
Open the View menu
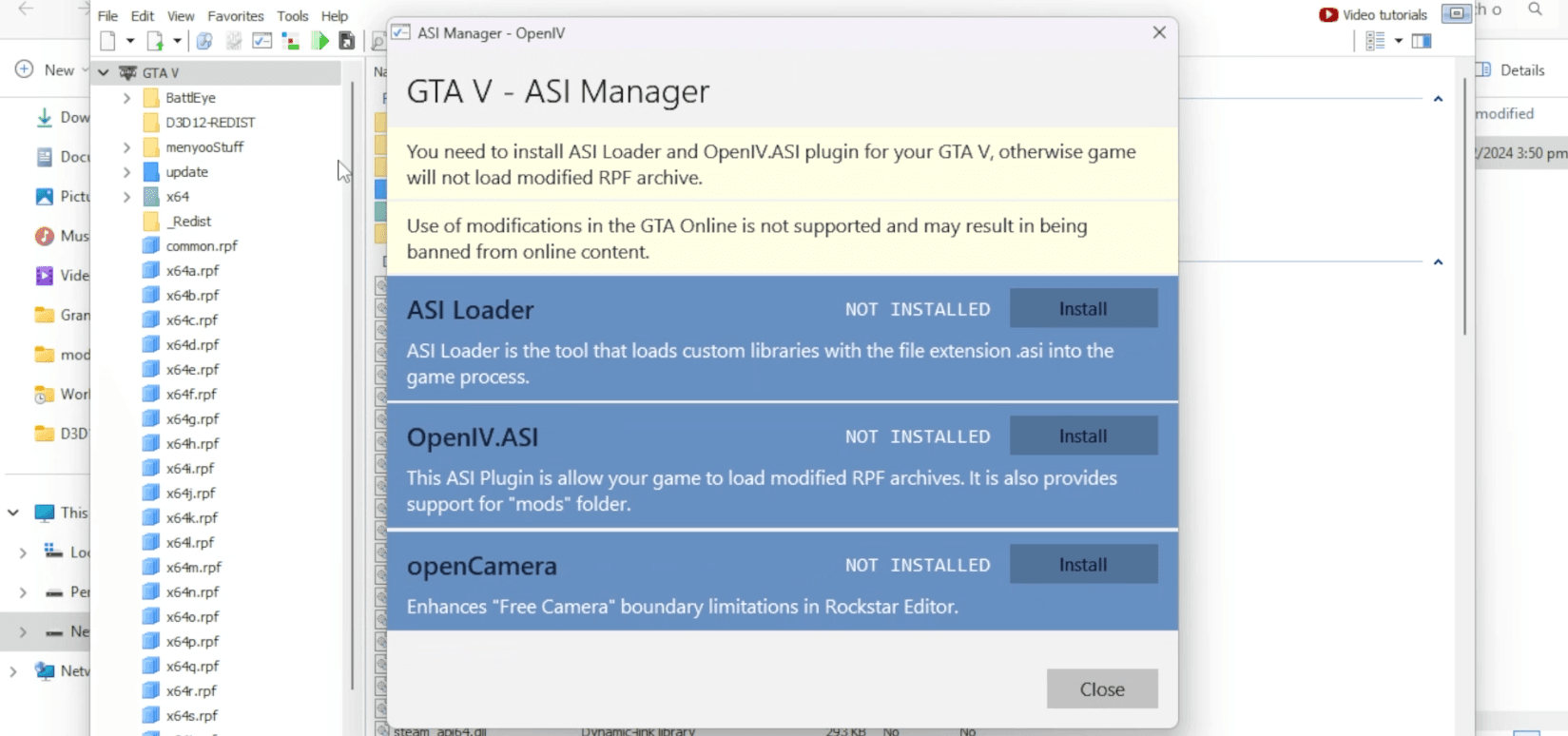coord(181,16)
